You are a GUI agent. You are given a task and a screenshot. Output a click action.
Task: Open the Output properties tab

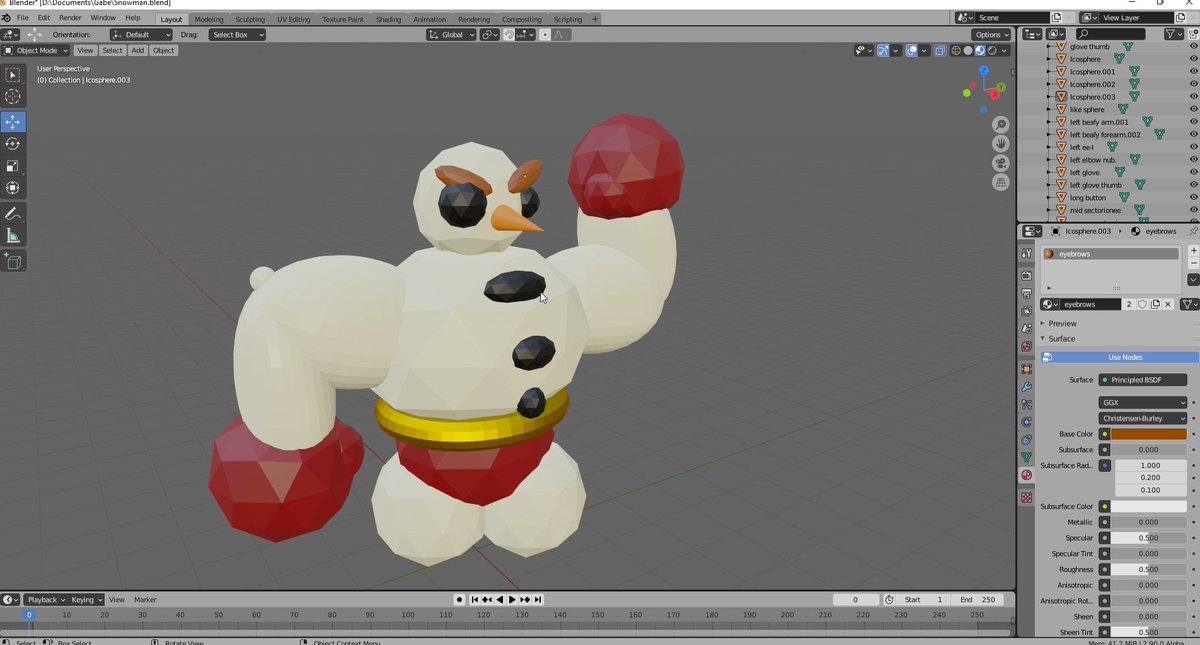(1027, 293)
